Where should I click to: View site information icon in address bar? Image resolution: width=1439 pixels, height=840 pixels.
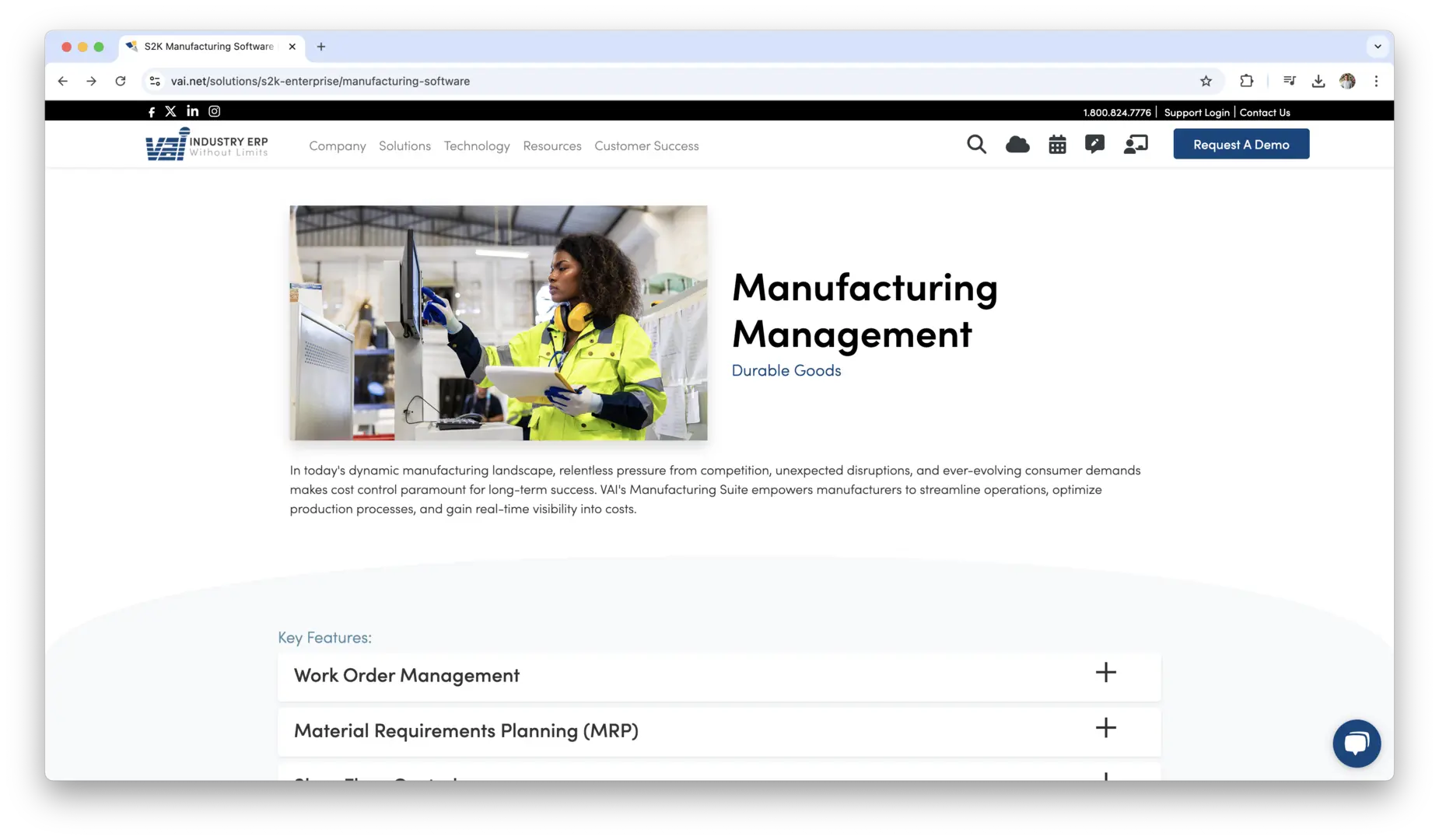[x=155, y=81]
